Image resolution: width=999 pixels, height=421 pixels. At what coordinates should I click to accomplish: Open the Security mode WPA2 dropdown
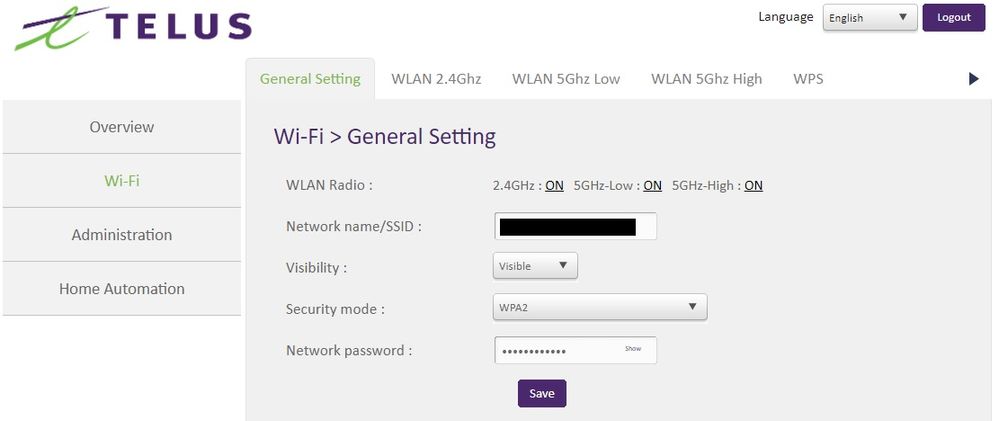600,307
